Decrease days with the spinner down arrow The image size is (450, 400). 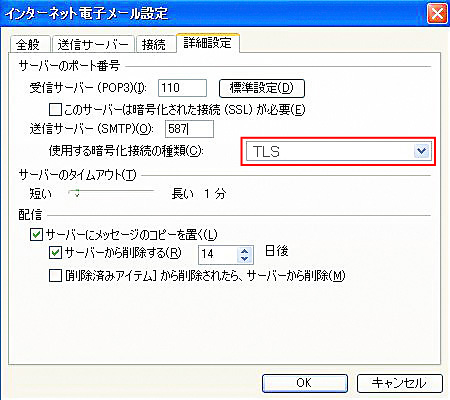click(244, 259)
